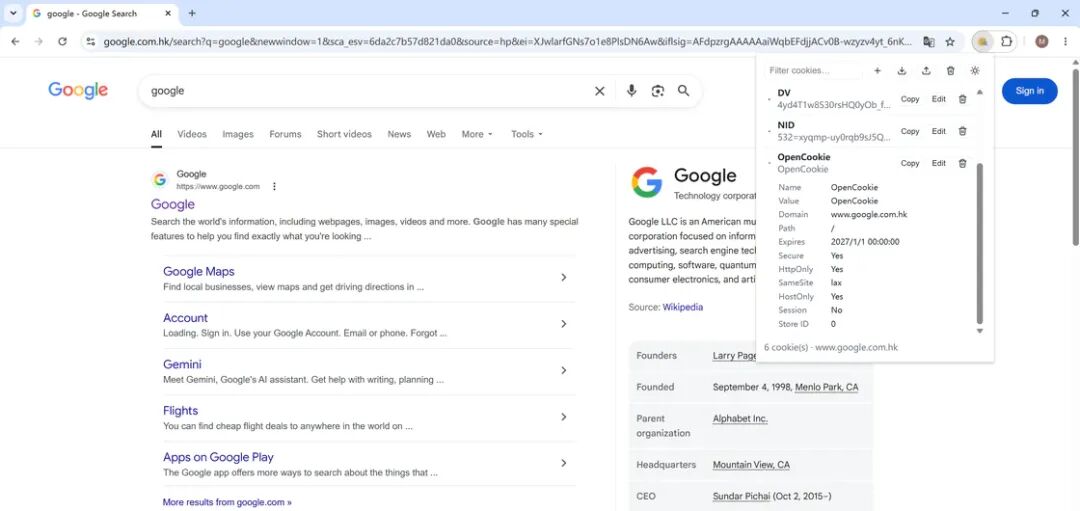This screenshot has height=511, width=1080.
Task: Click the cookie list scroll-down arrow
Action: (980, 331)
